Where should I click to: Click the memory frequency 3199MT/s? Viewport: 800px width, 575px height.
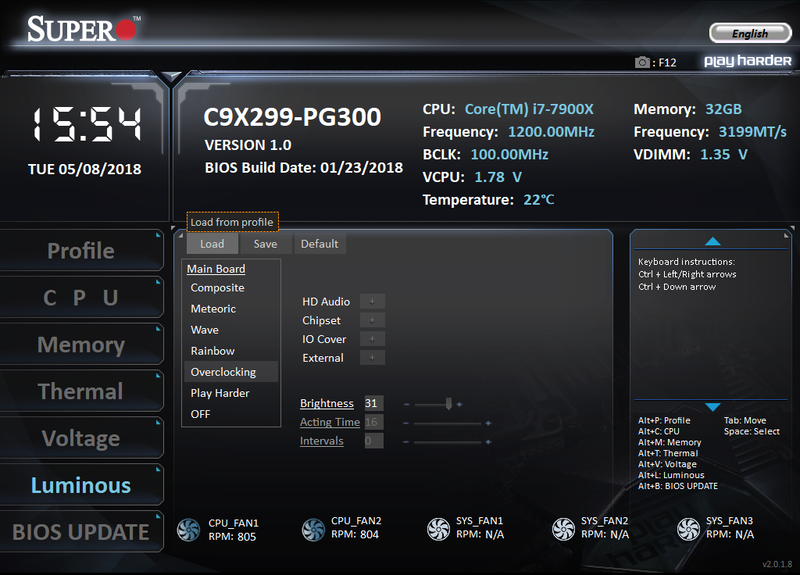click(753, 132)
